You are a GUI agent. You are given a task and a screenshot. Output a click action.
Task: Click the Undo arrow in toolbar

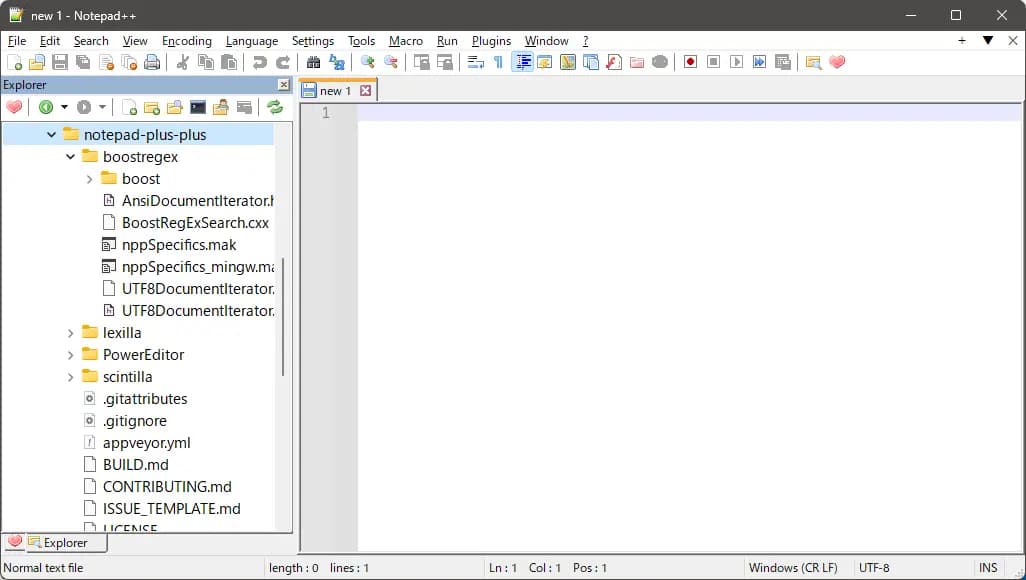click(260, 62)
